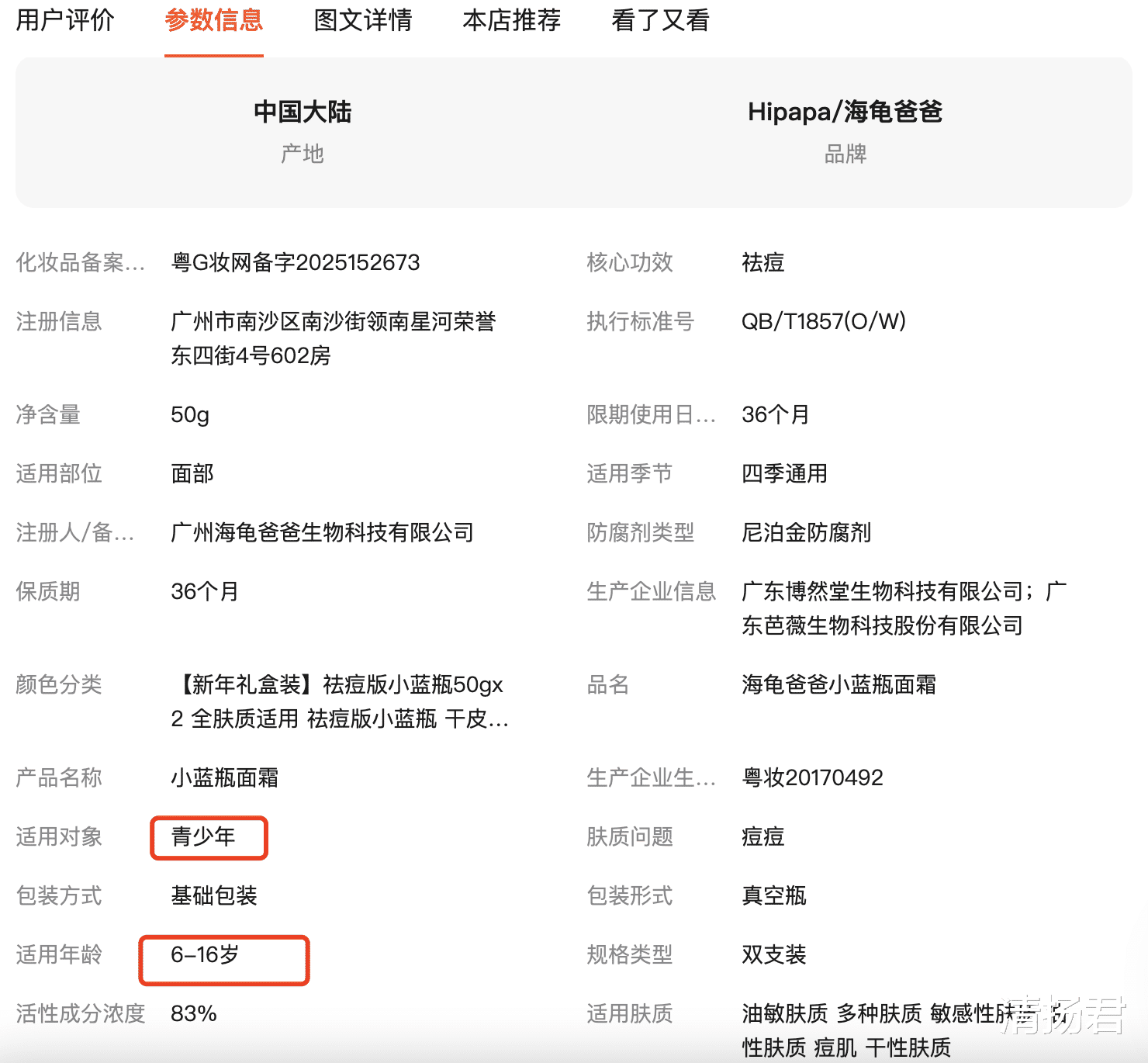The image size is (1148, 1063).
Task: Click the 适用对象 label
Action: pos(59,836)
